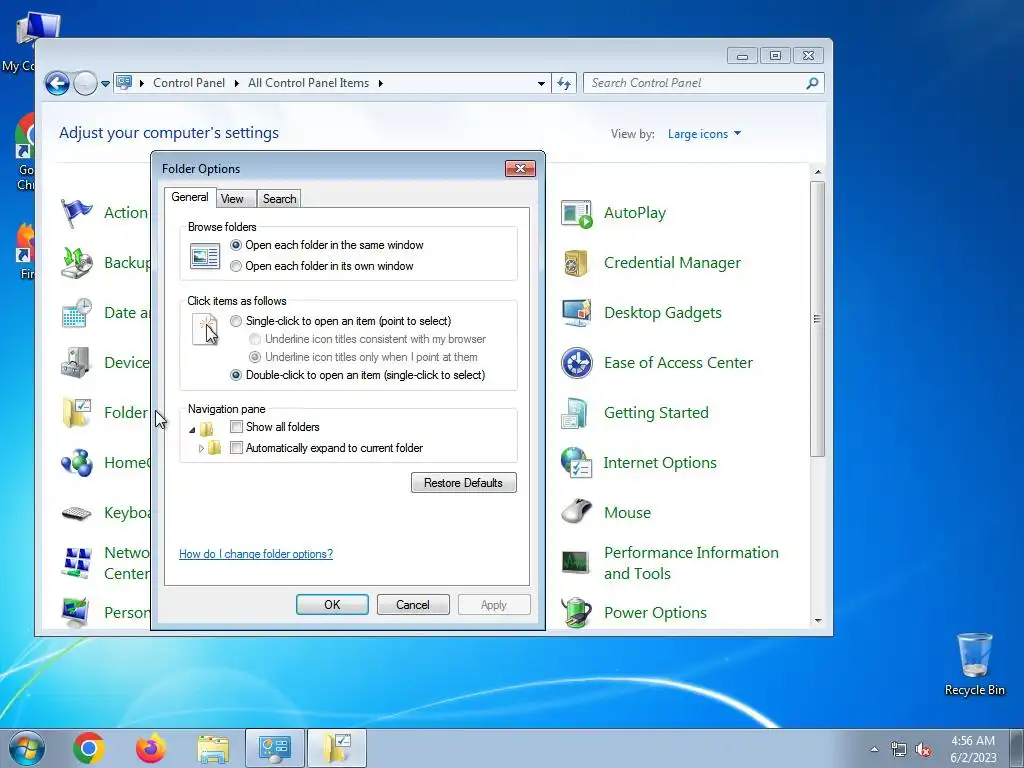
Task: Close the Folder Options dialog
Action: tap(520, 168)
